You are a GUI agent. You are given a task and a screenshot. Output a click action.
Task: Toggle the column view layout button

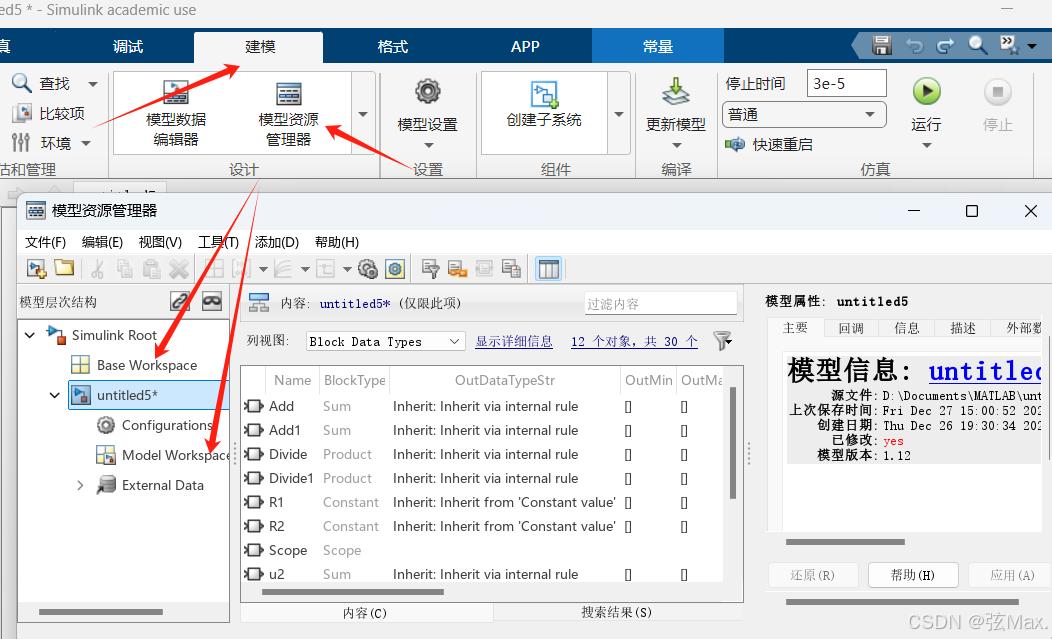549,269
